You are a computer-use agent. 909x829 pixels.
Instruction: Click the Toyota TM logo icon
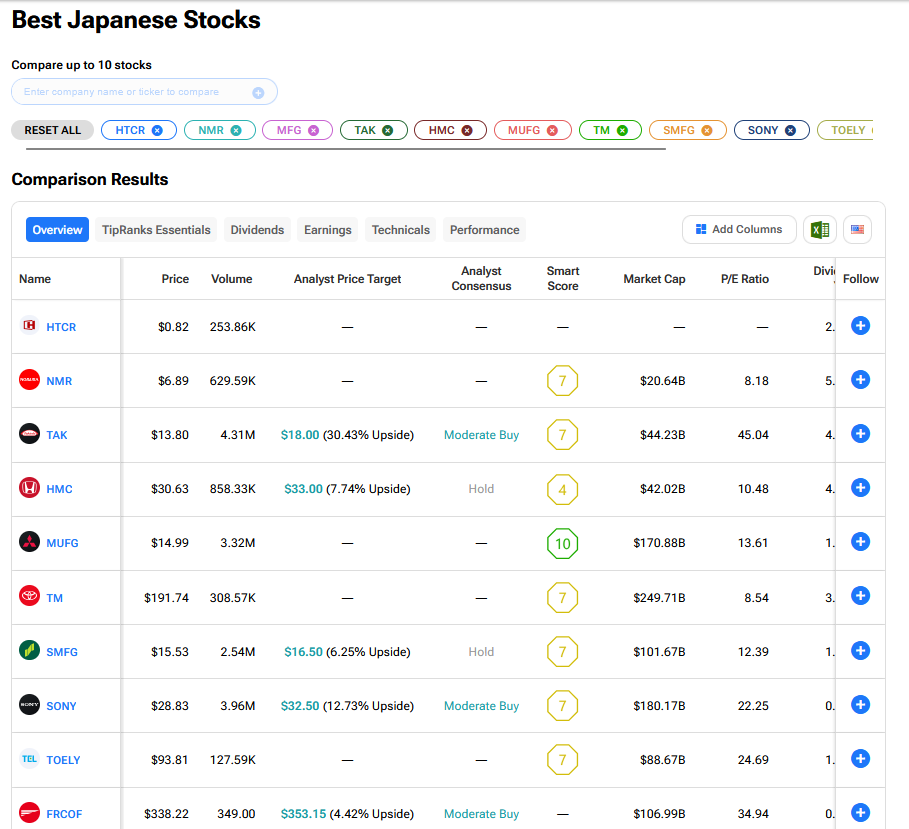(x=30, y=597)
